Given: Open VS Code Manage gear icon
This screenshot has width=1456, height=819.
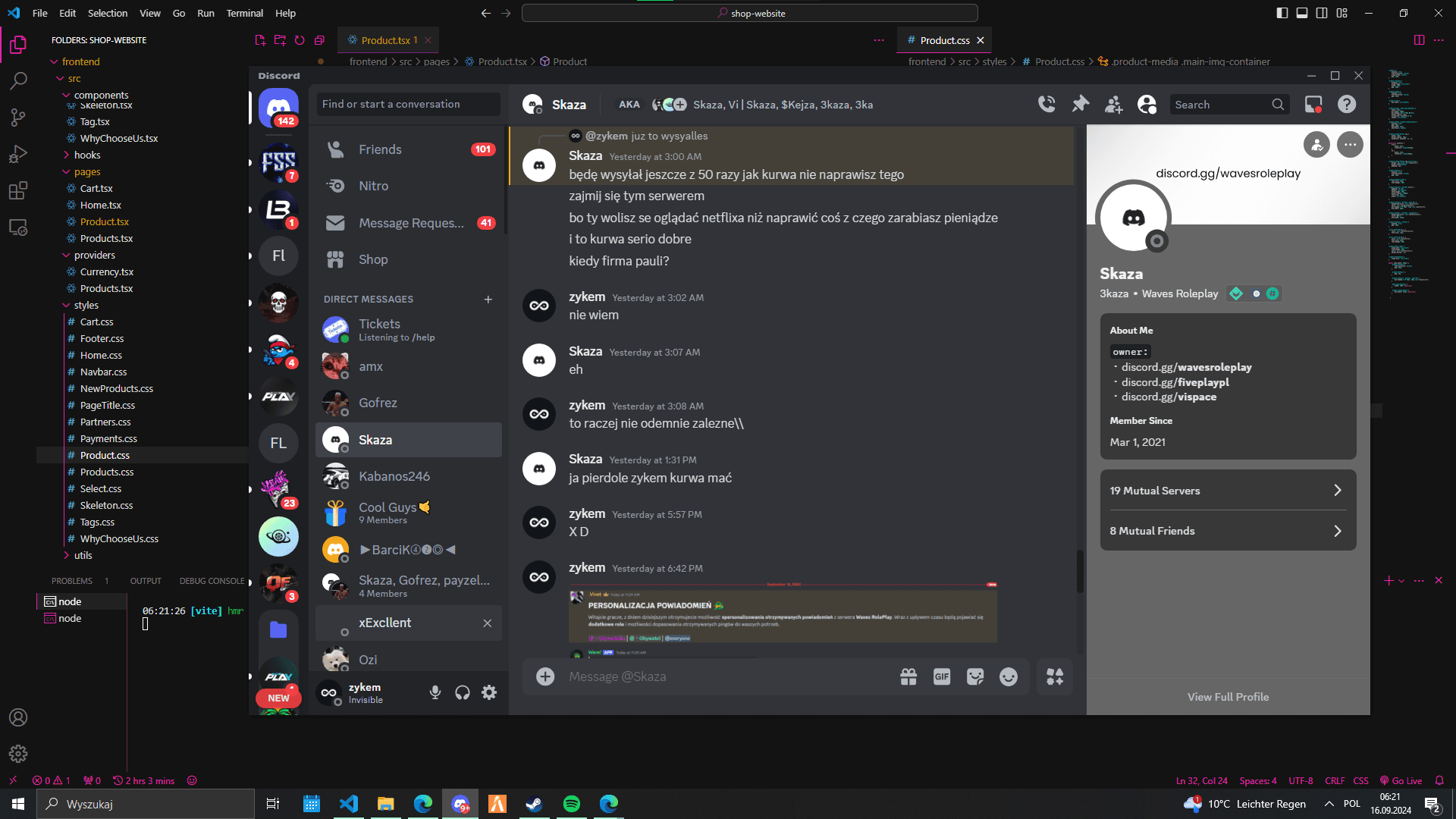Looking at the screenshot, I should click(18, 754).
